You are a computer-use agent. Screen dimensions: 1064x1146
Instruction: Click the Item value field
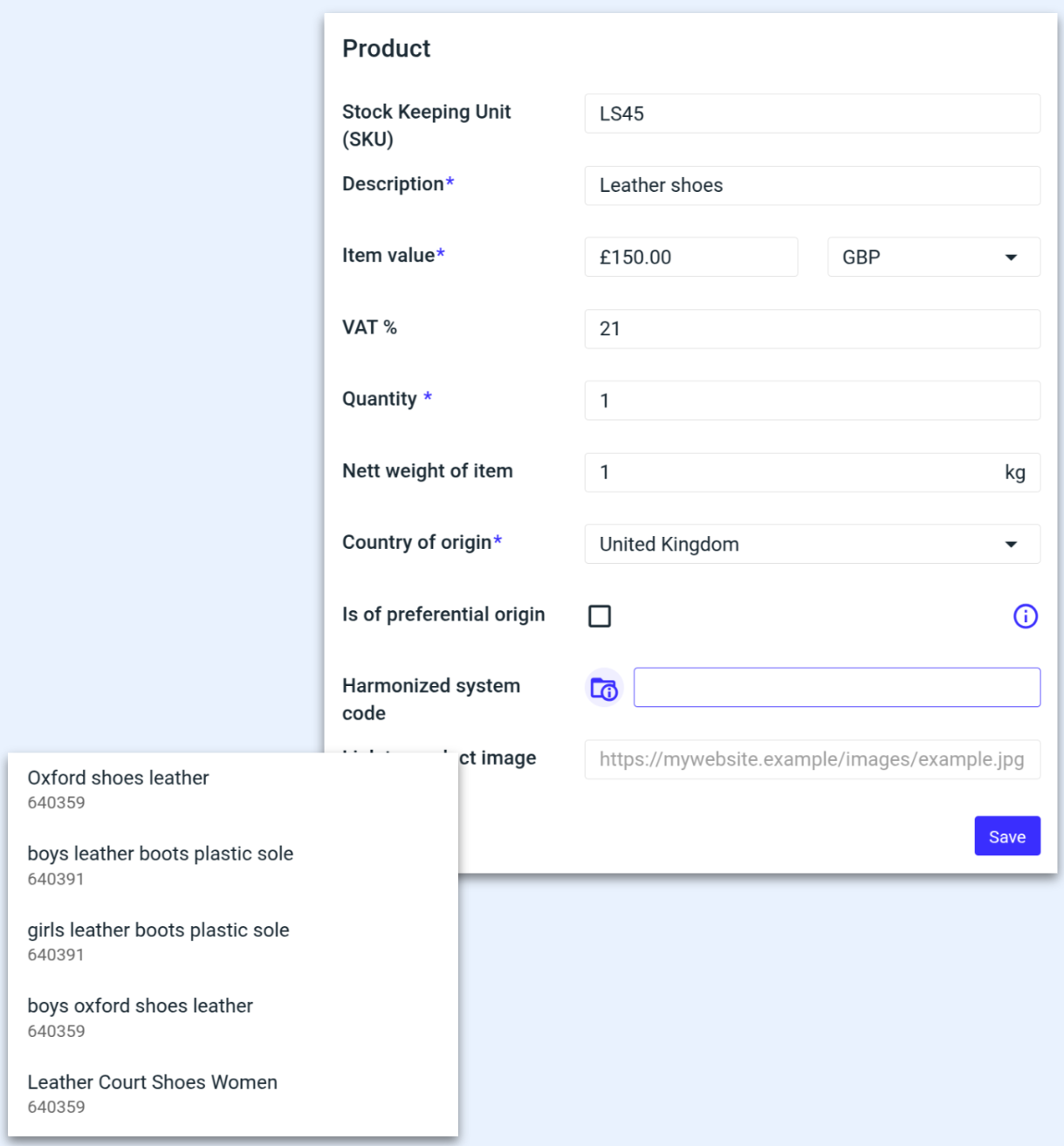click(x=691, y=257)
